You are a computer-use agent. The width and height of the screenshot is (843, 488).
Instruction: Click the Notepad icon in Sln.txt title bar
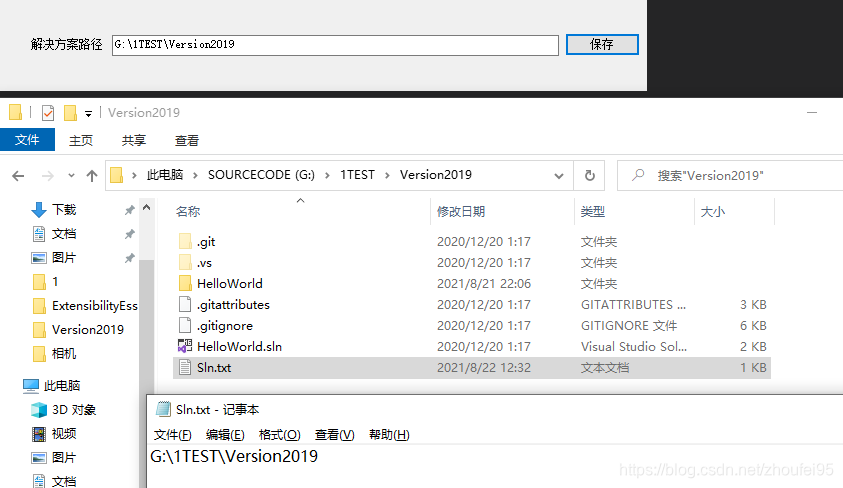(163, 409)
